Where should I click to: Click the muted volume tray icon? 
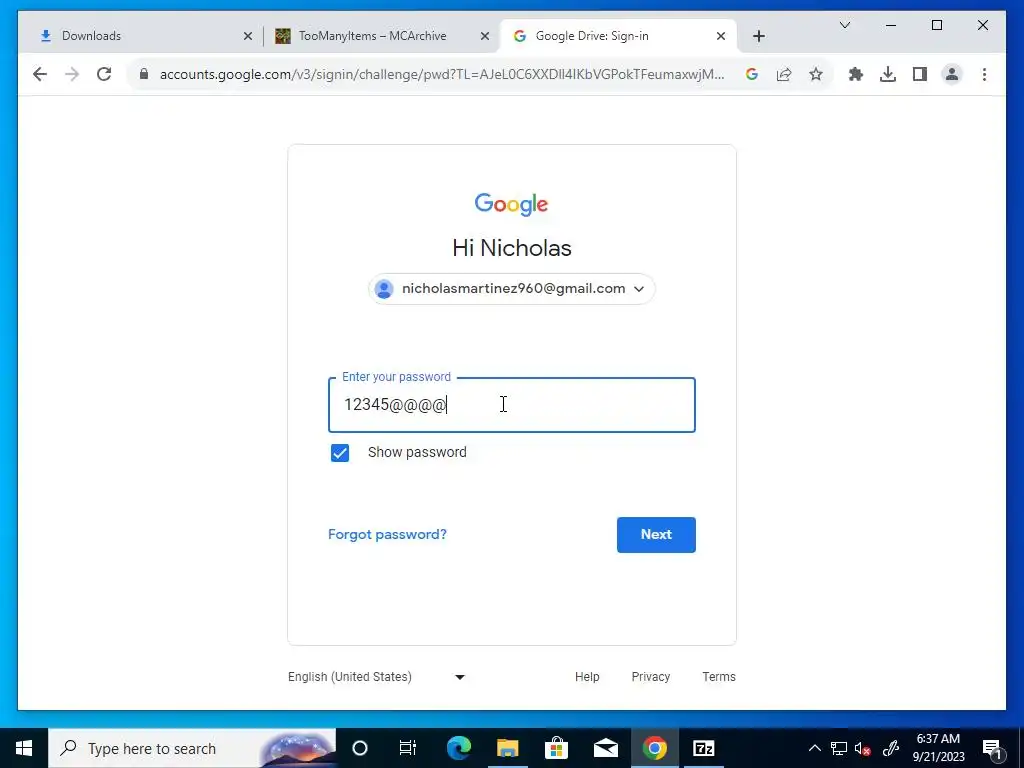coord(863,748)
